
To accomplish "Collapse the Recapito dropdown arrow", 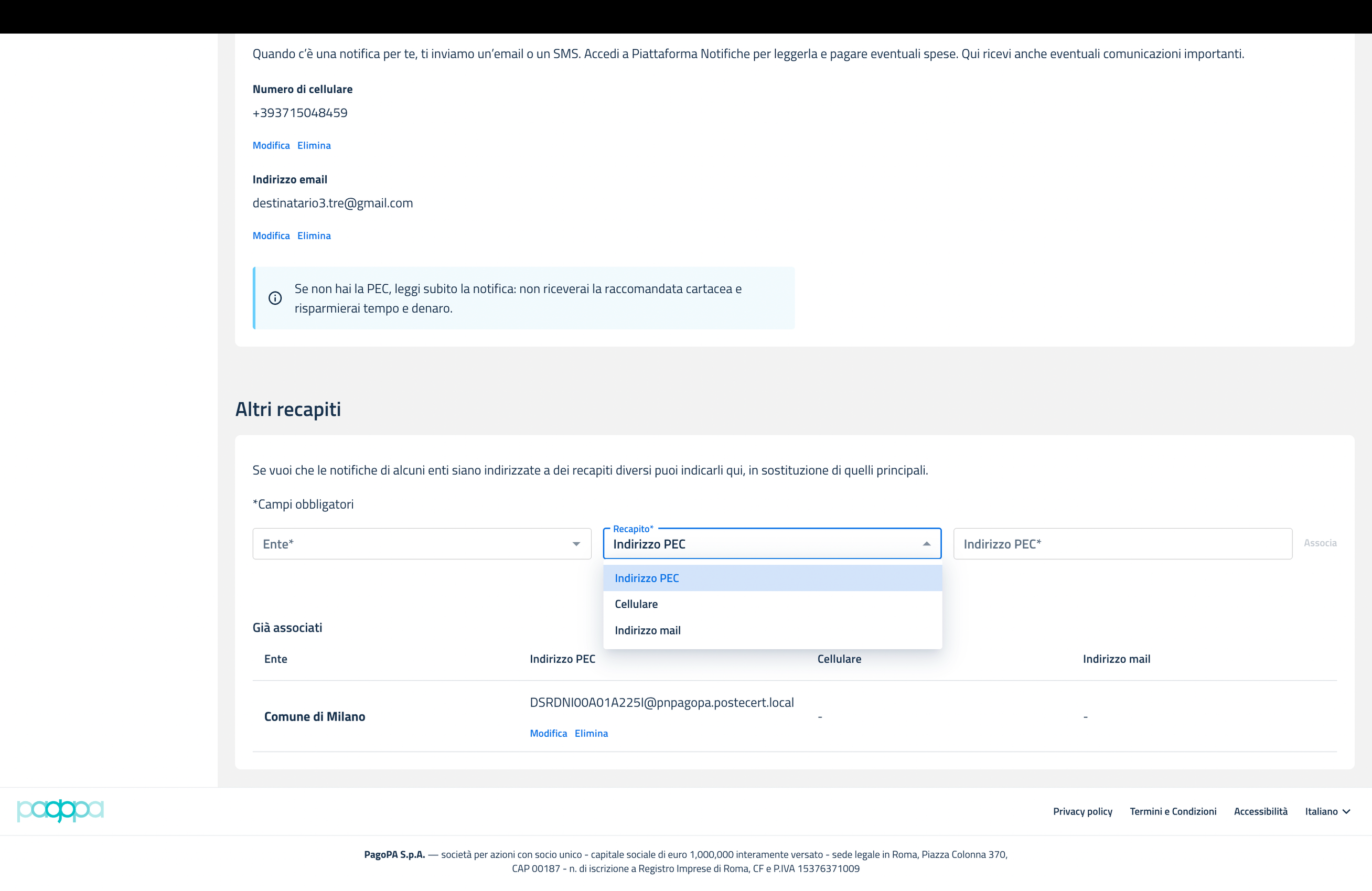I will [926, 544].
